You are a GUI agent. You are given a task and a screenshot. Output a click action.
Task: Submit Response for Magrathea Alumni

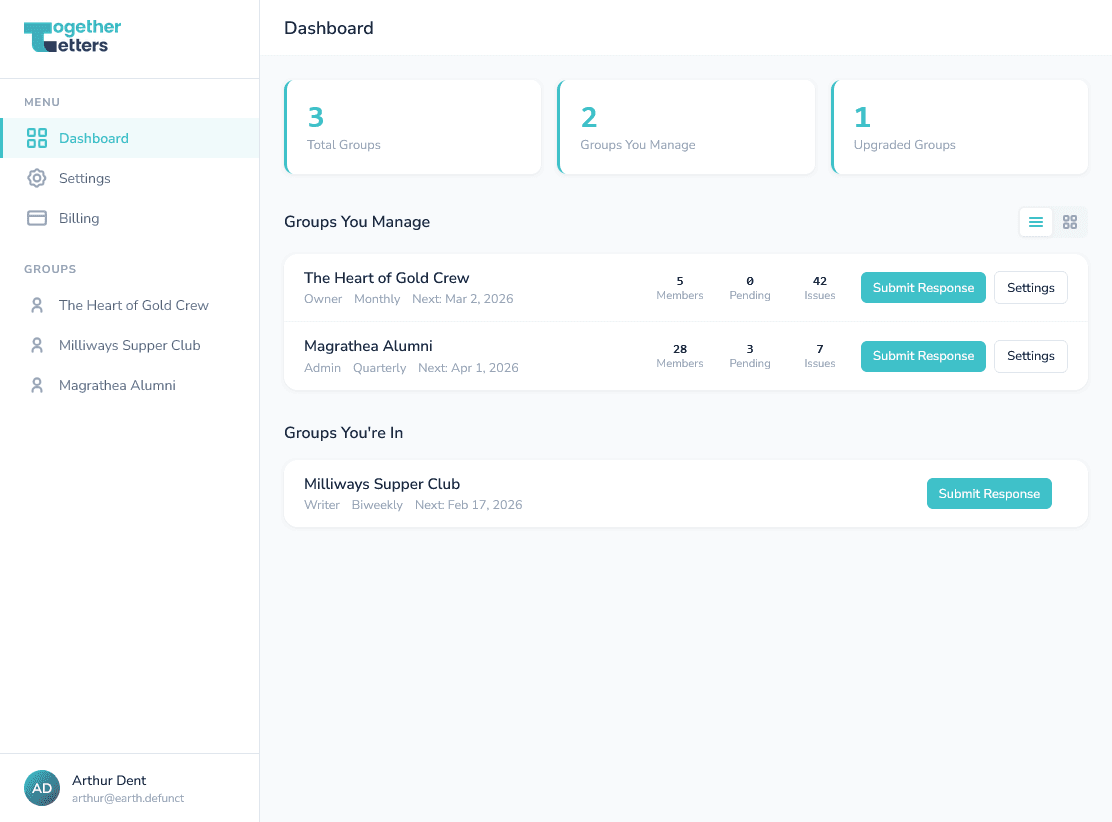pyautogui.click(x=922, y=356)
